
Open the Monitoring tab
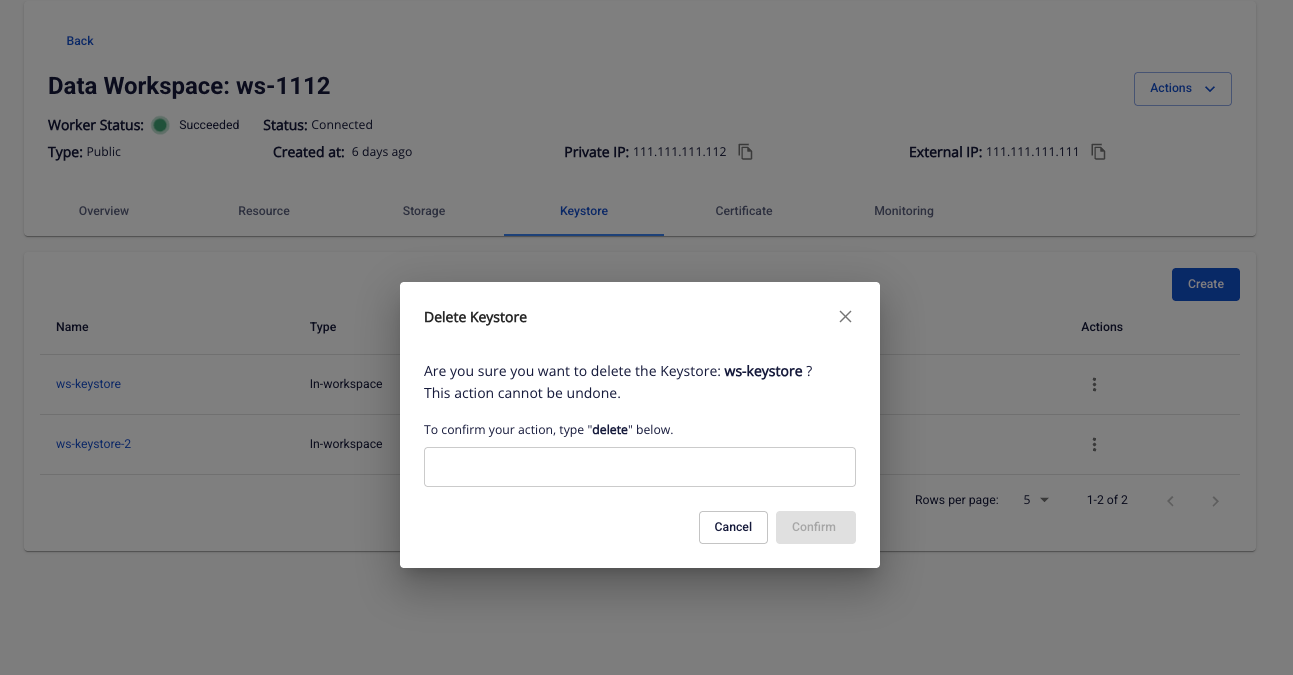pos(904,211)
